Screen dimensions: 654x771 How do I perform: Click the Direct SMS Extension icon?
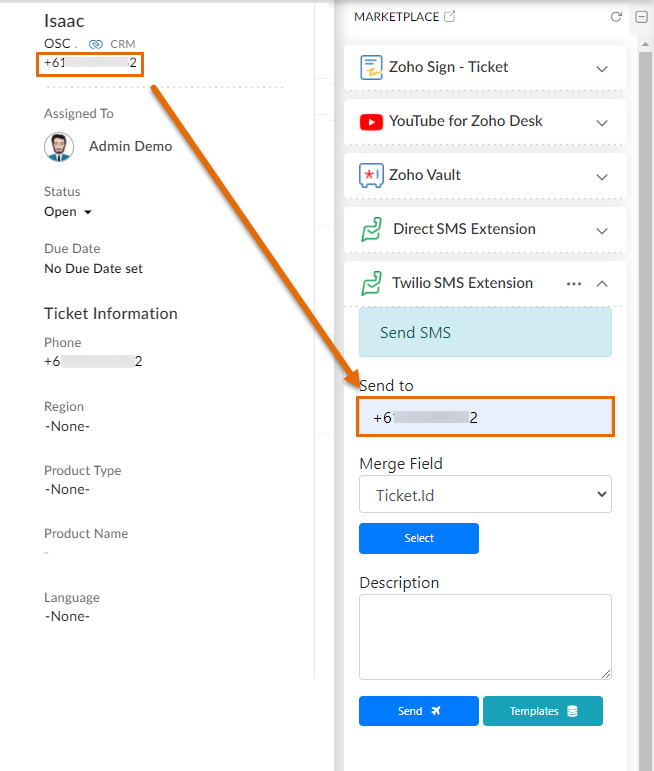372,229
